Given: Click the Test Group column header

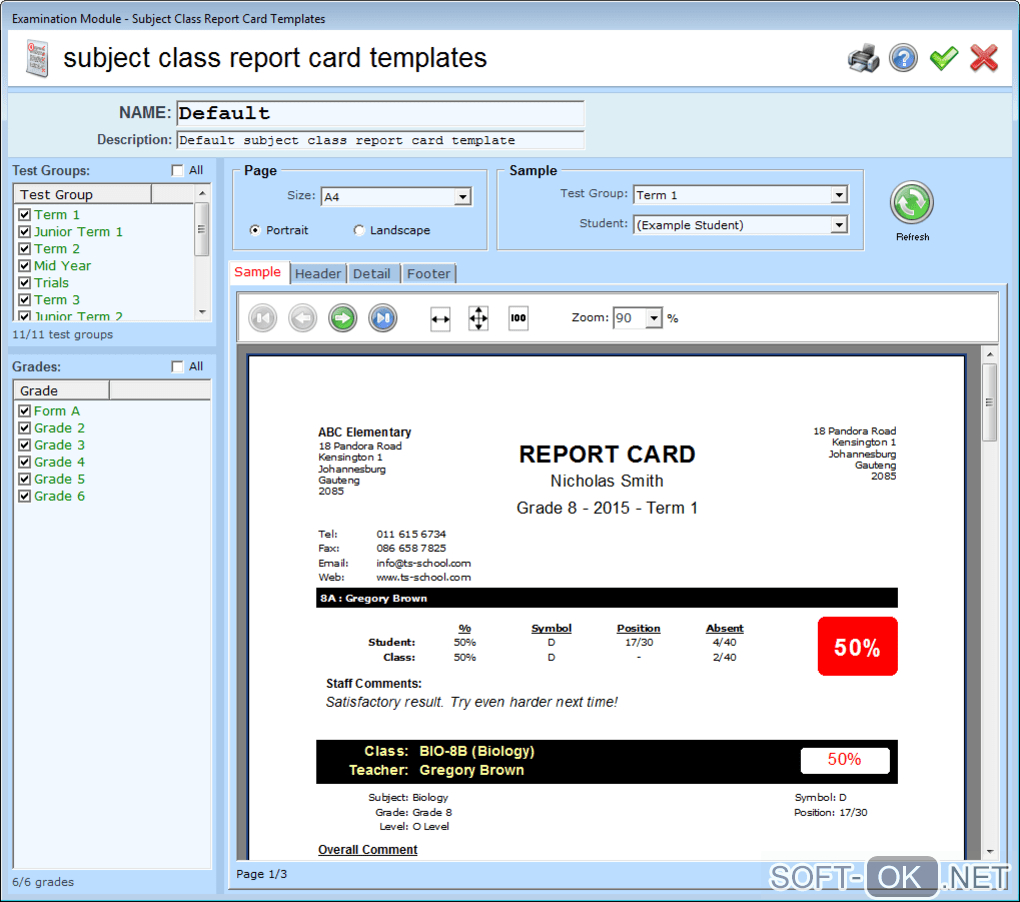Looking at the screenshot, I should [x=83, y=194].
